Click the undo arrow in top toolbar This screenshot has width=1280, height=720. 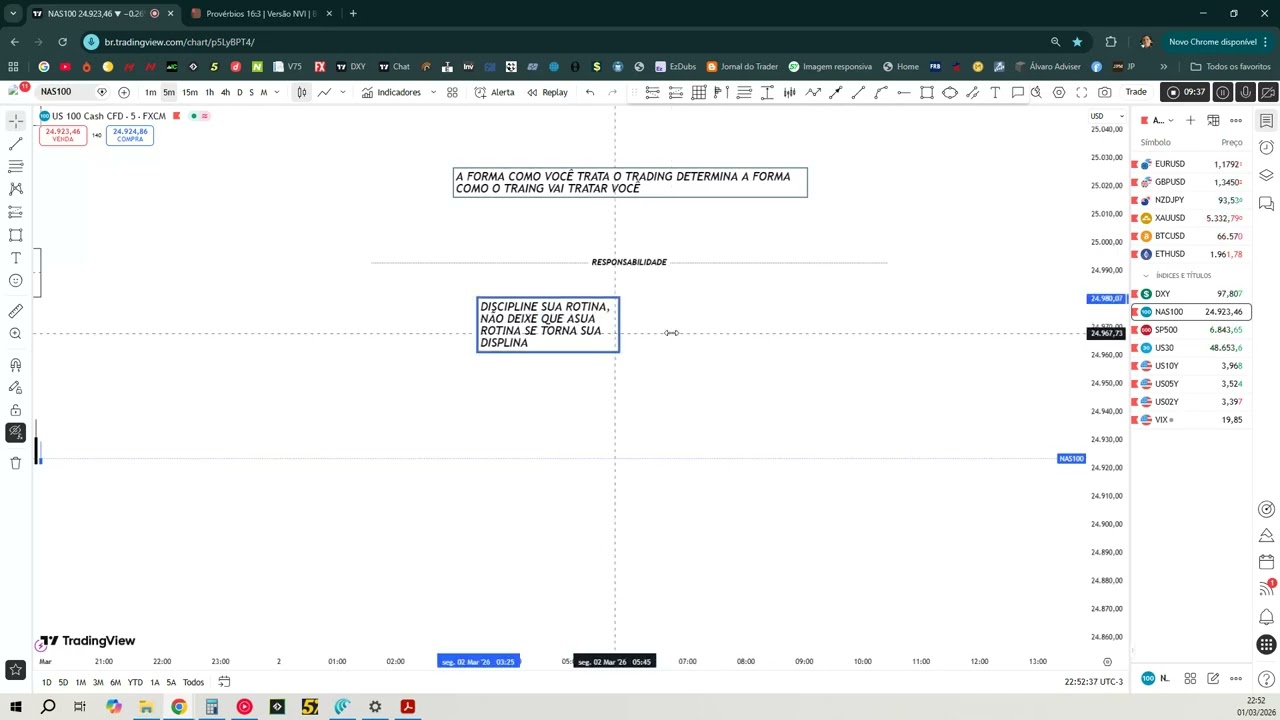[x=590, y=92]
